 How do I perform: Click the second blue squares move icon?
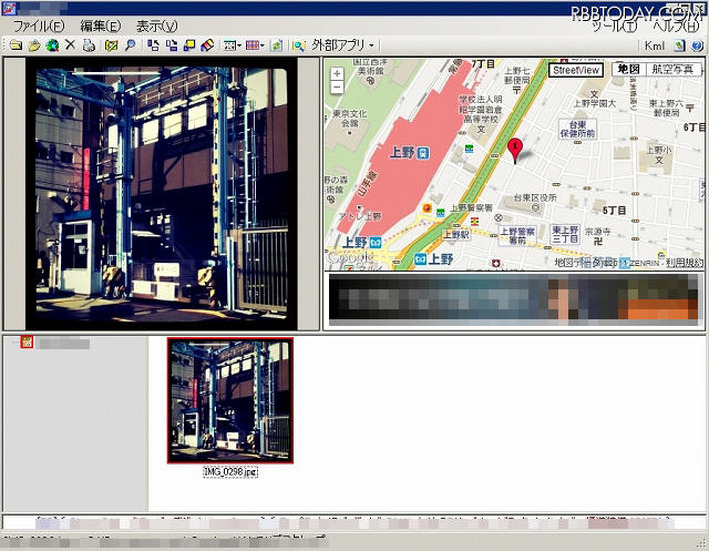(171, 45)
